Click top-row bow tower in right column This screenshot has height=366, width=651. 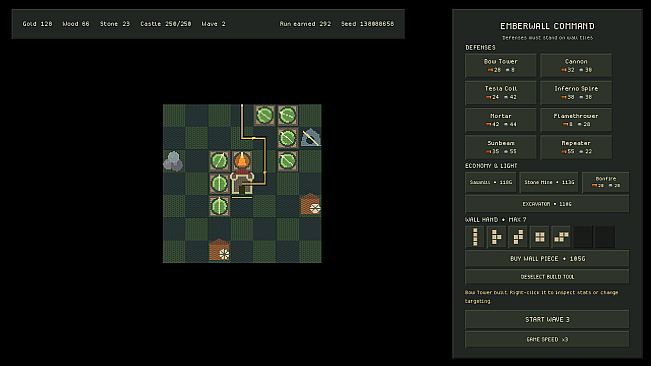287,115
